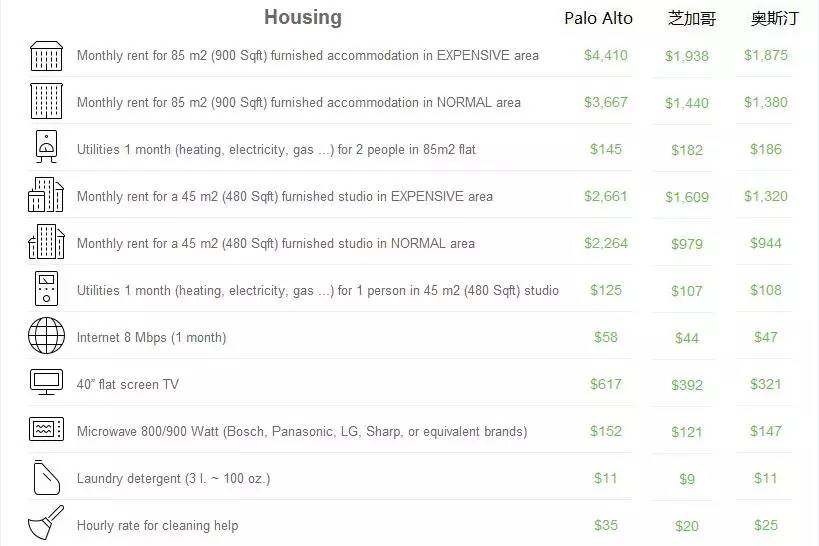This screenshot has height=546, width=819.
Task: Click the Housing section heading
Action: click(x=303, y=17)
